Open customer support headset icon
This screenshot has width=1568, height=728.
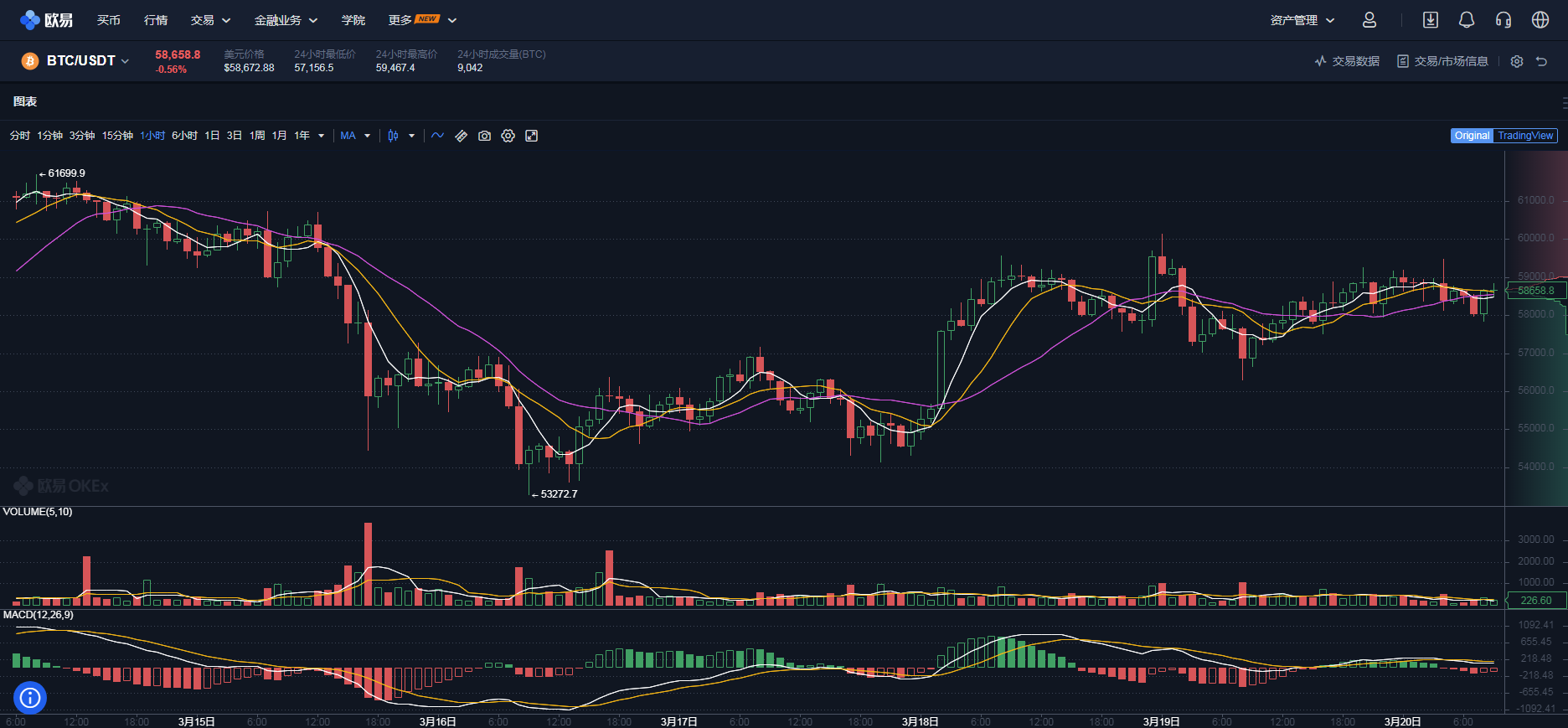click(x=1503, y=20)
